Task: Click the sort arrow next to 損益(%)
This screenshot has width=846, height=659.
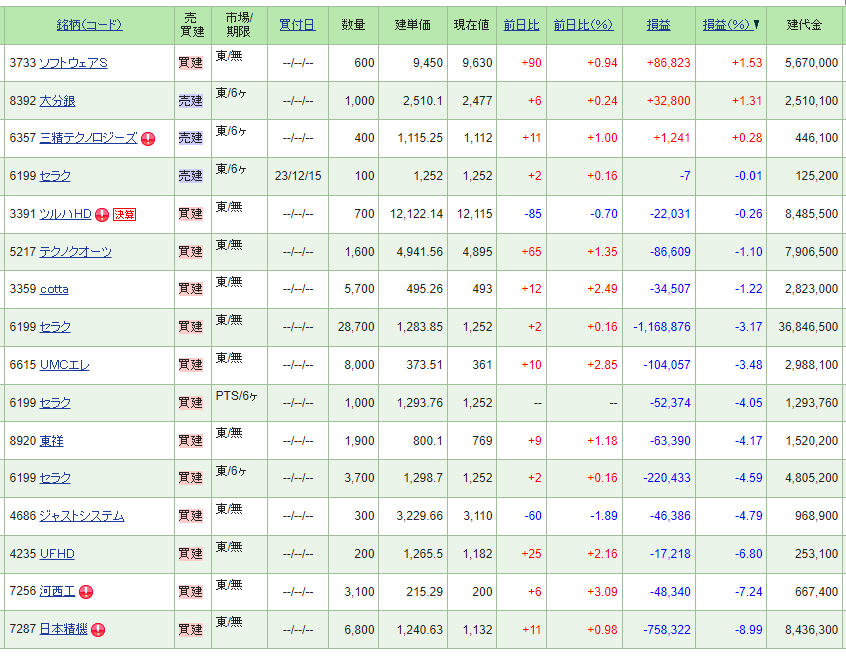Action: tap(756, 25)
